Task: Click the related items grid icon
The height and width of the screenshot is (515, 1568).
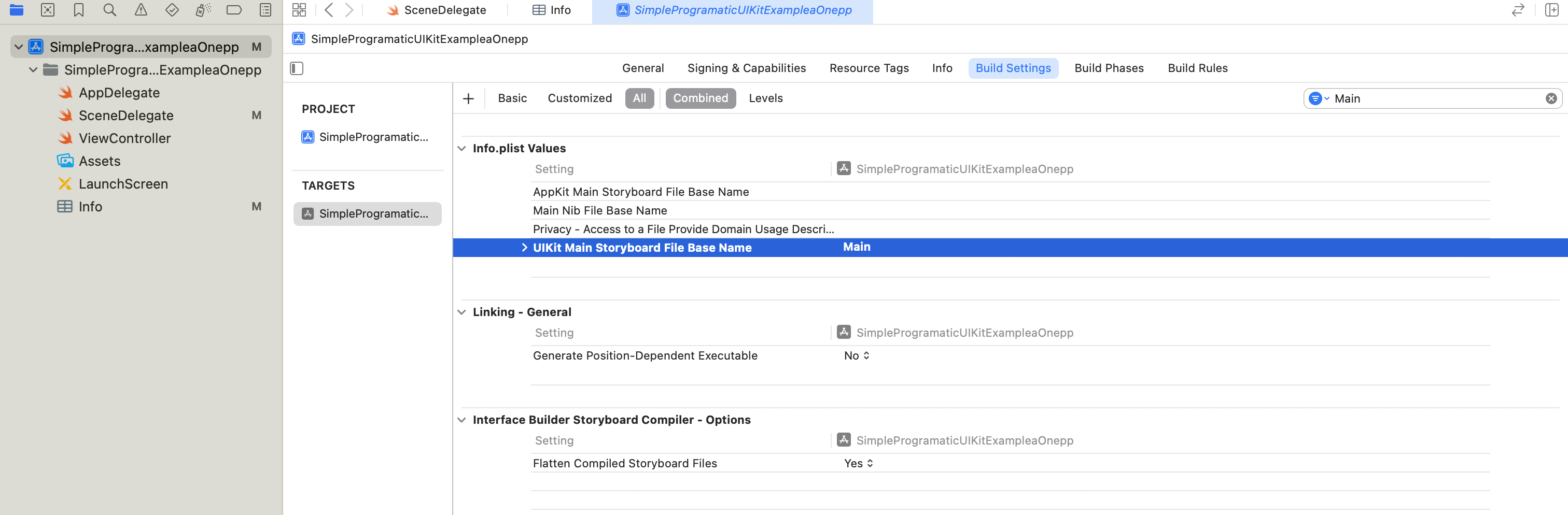Action: coord(299,10)
